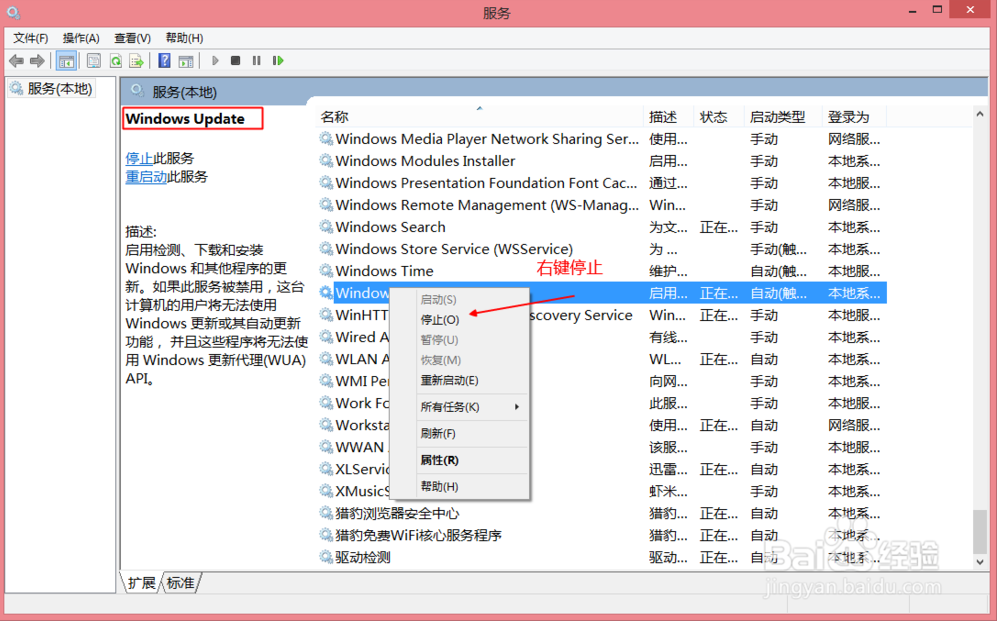The image size is (997, 621).
Task: Click the pause service icon
Action: pyautogui.click(x=257, y=61)
